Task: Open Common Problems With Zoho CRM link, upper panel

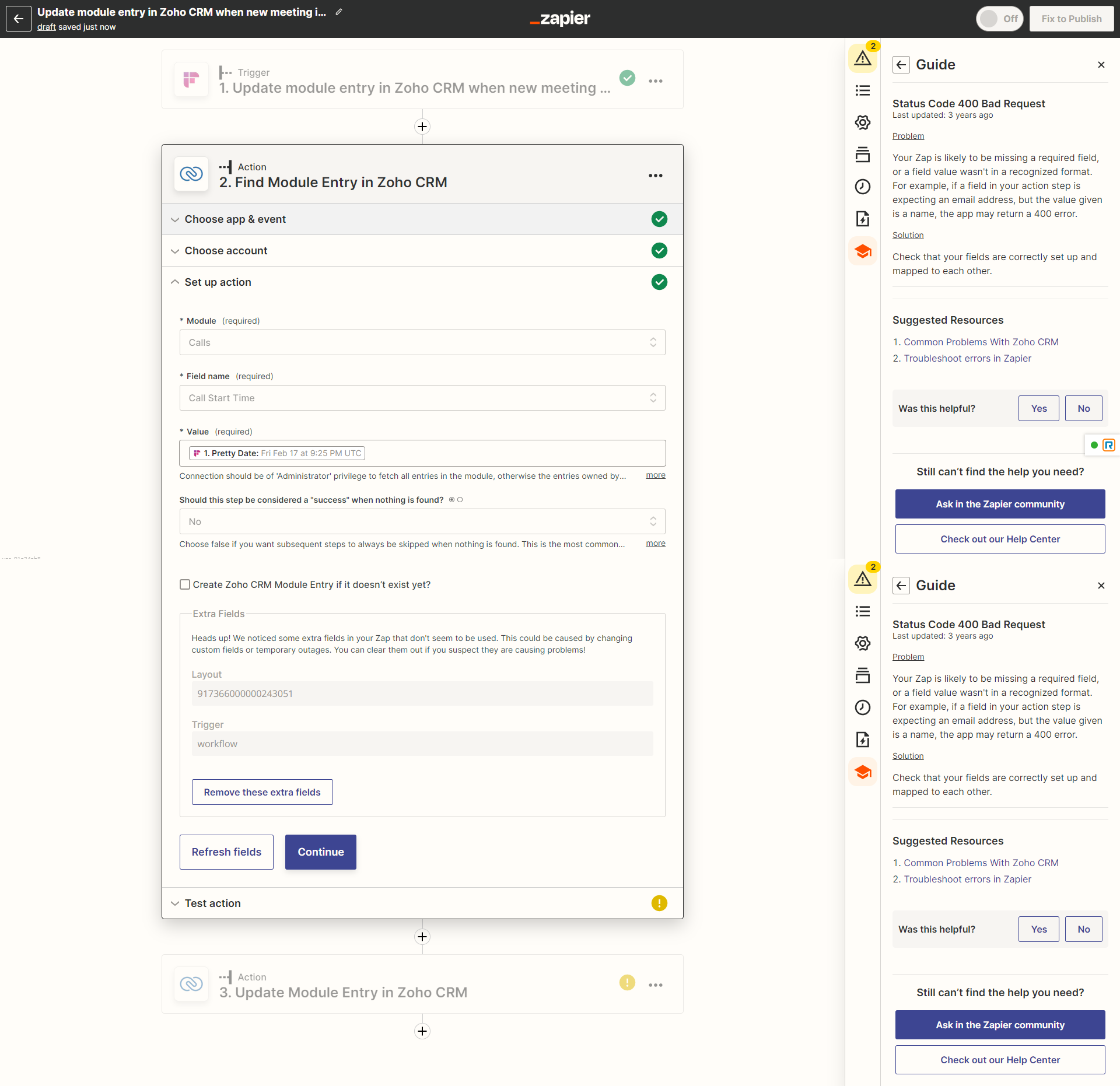Action: (981, 342)
